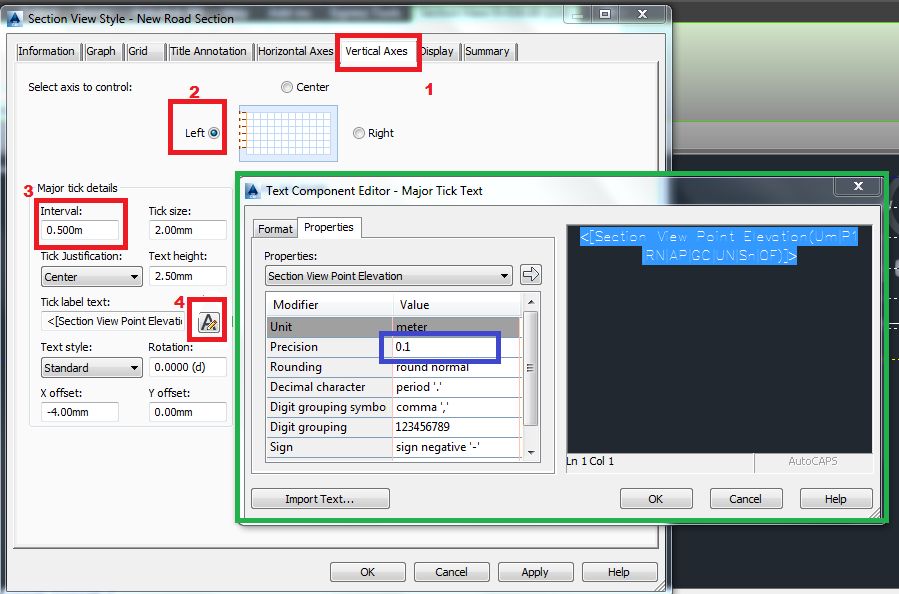899x594 pixels.
Task: Open the Text style dropdown showing Standard
Action: 91,368
